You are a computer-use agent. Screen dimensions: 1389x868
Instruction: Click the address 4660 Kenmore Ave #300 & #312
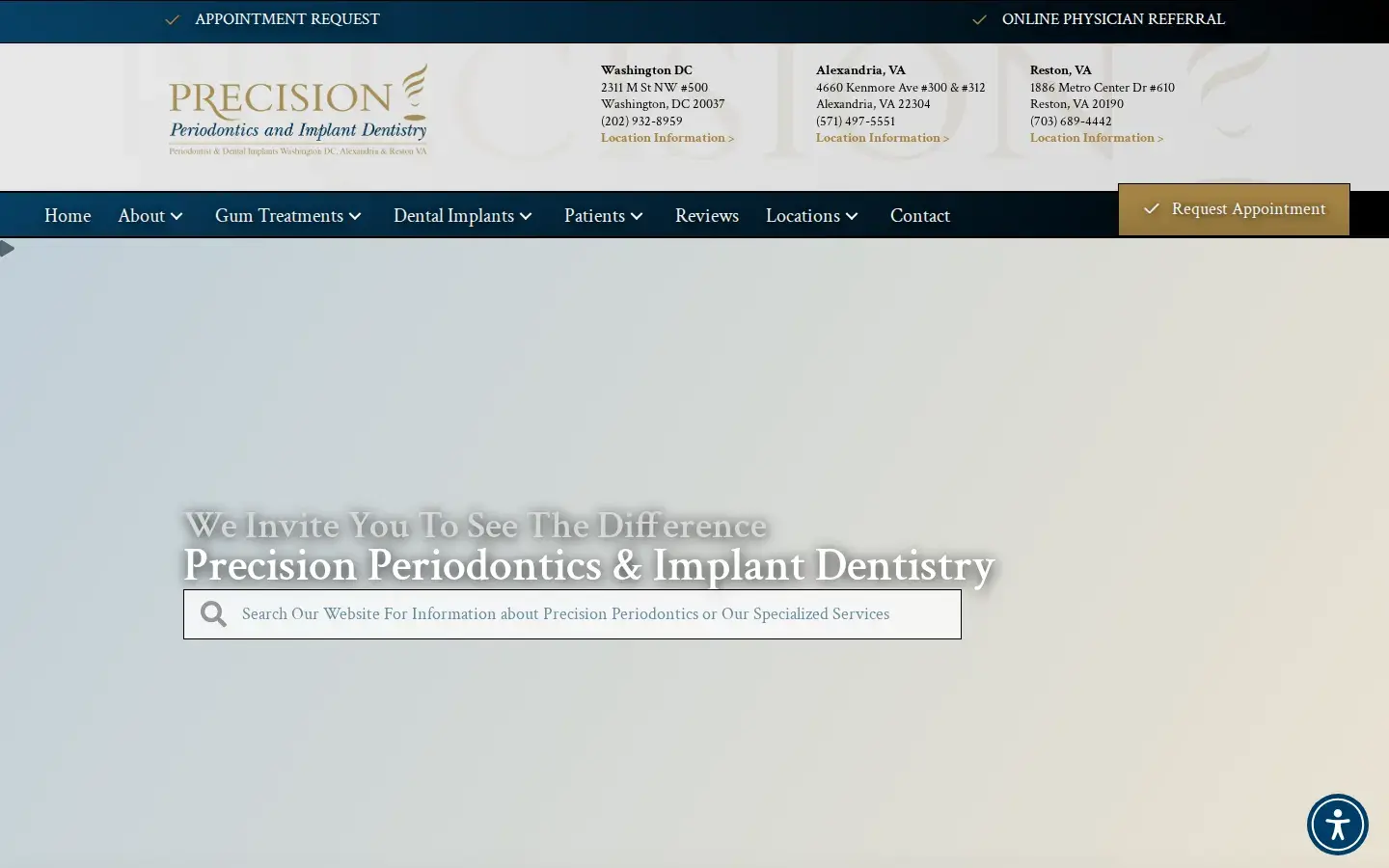coord(901,88)
